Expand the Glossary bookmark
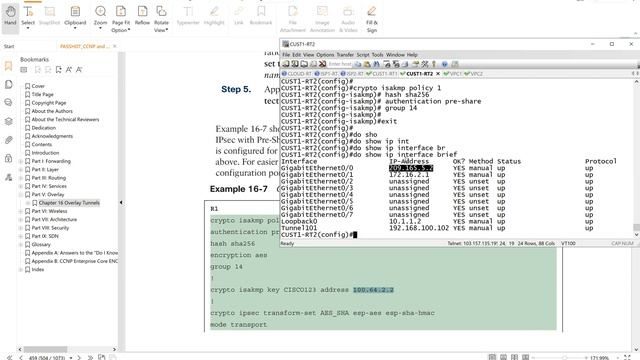640x360 pixels. pos(21,244)
